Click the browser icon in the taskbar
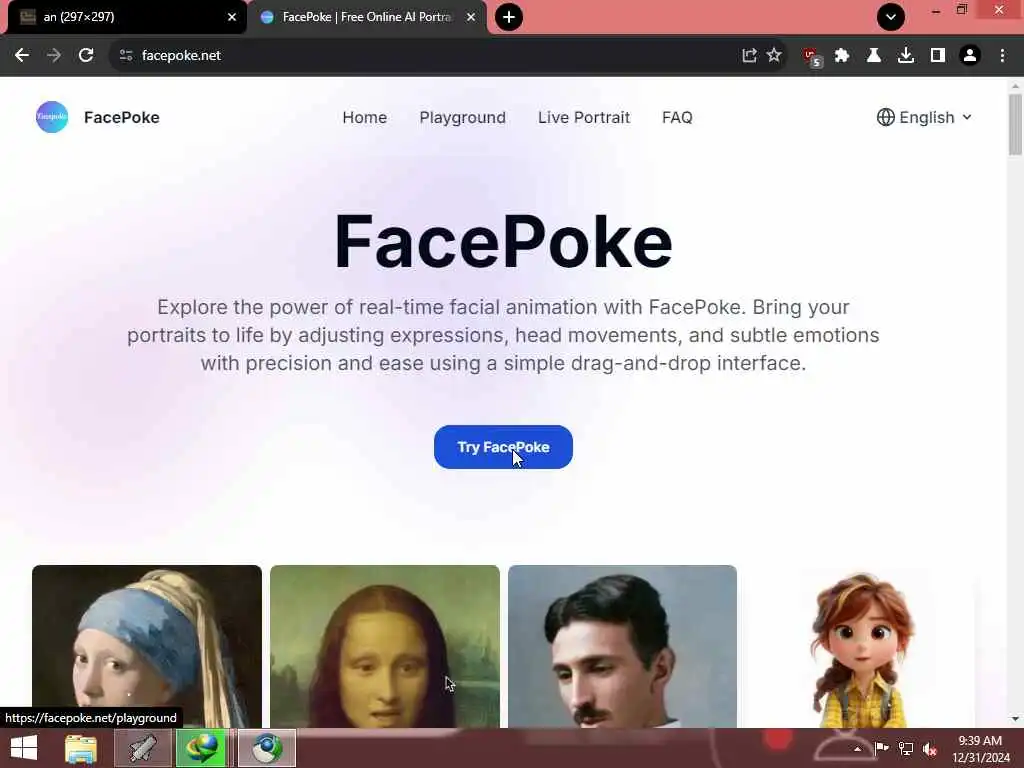The image size is (1024, 768). click(x=267, y=748)
